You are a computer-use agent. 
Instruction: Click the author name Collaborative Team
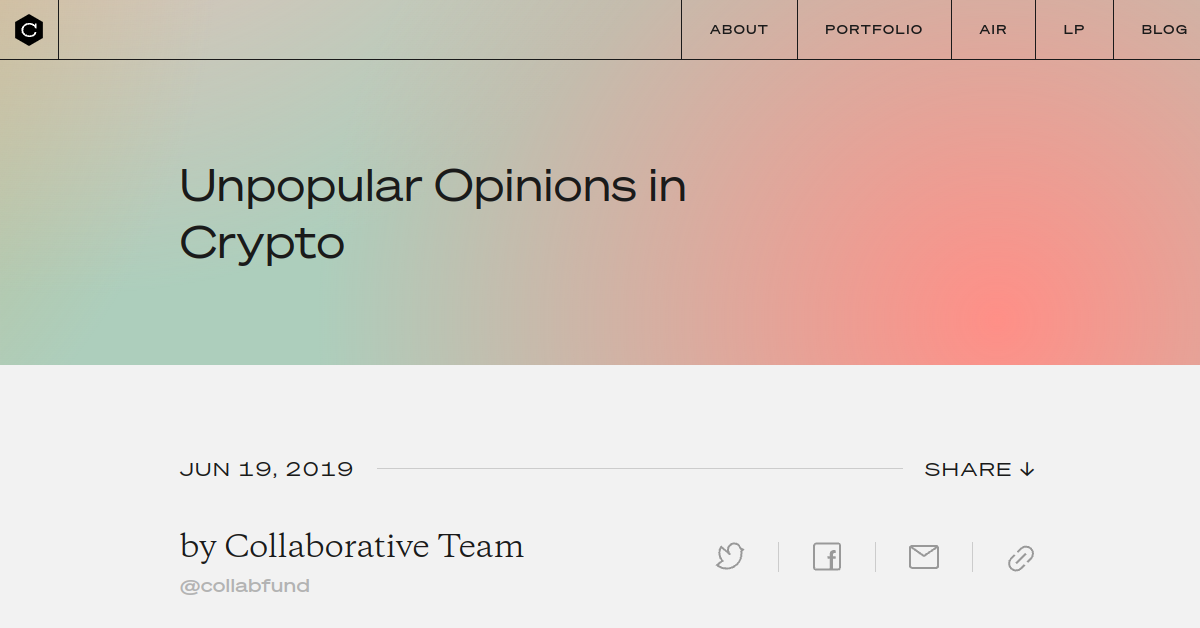tap(351, 545)
